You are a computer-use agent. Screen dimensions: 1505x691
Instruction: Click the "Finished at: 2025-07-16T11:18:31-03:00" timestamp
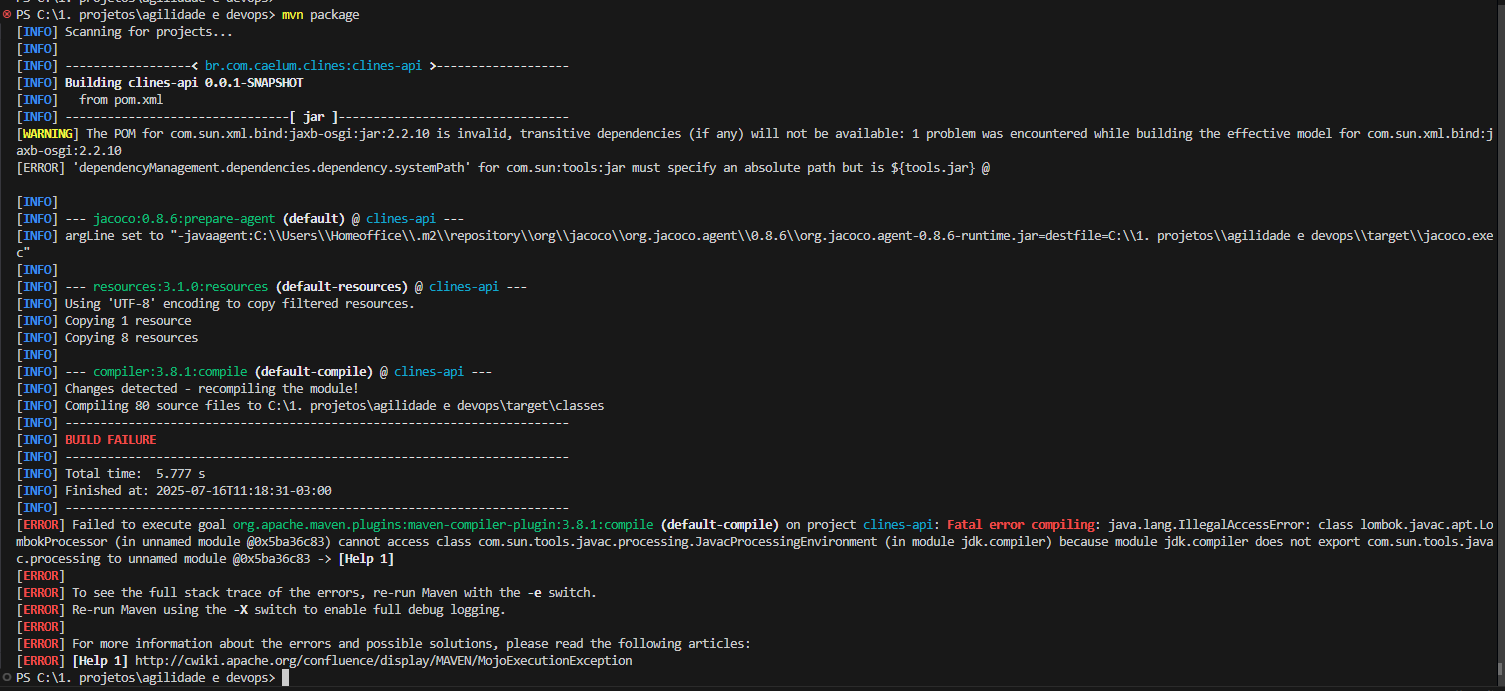pyautogui.click(x=198, y=491)
